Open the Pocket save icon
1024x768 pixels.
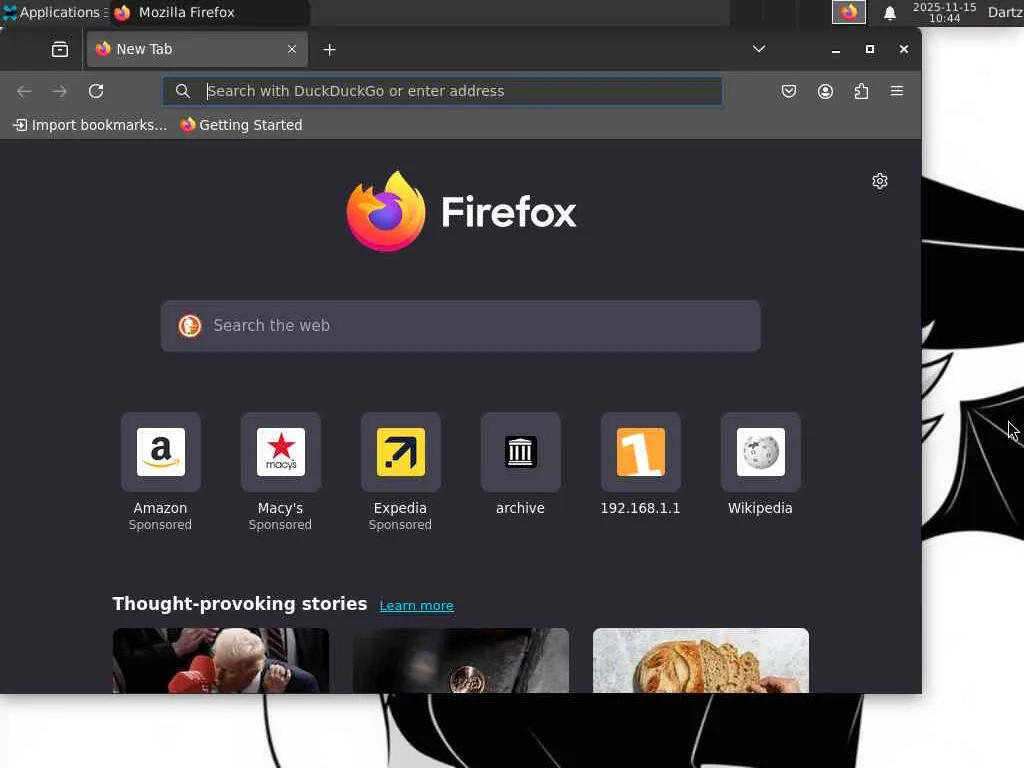click(x=789, y=91)
